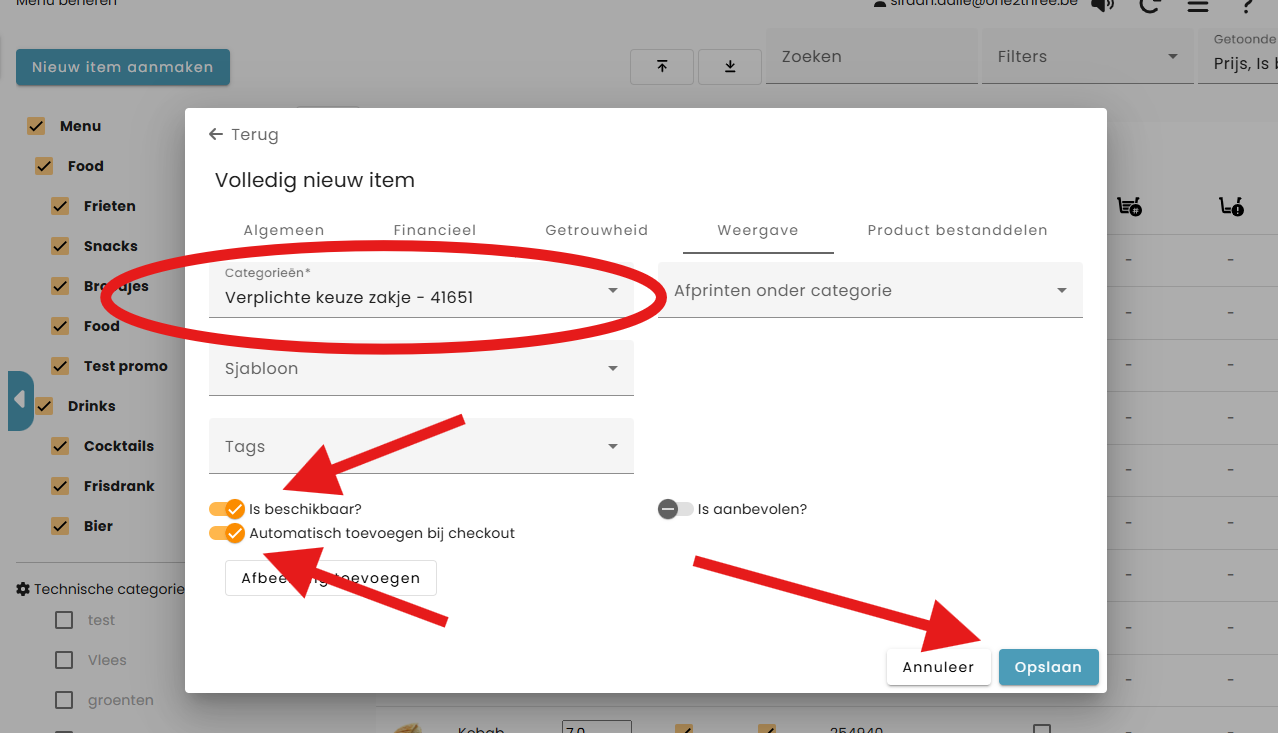The width and height of the screenshot is (1278, 733).
Task: Click the cart with hash column icon
Action: point(1129,207)
